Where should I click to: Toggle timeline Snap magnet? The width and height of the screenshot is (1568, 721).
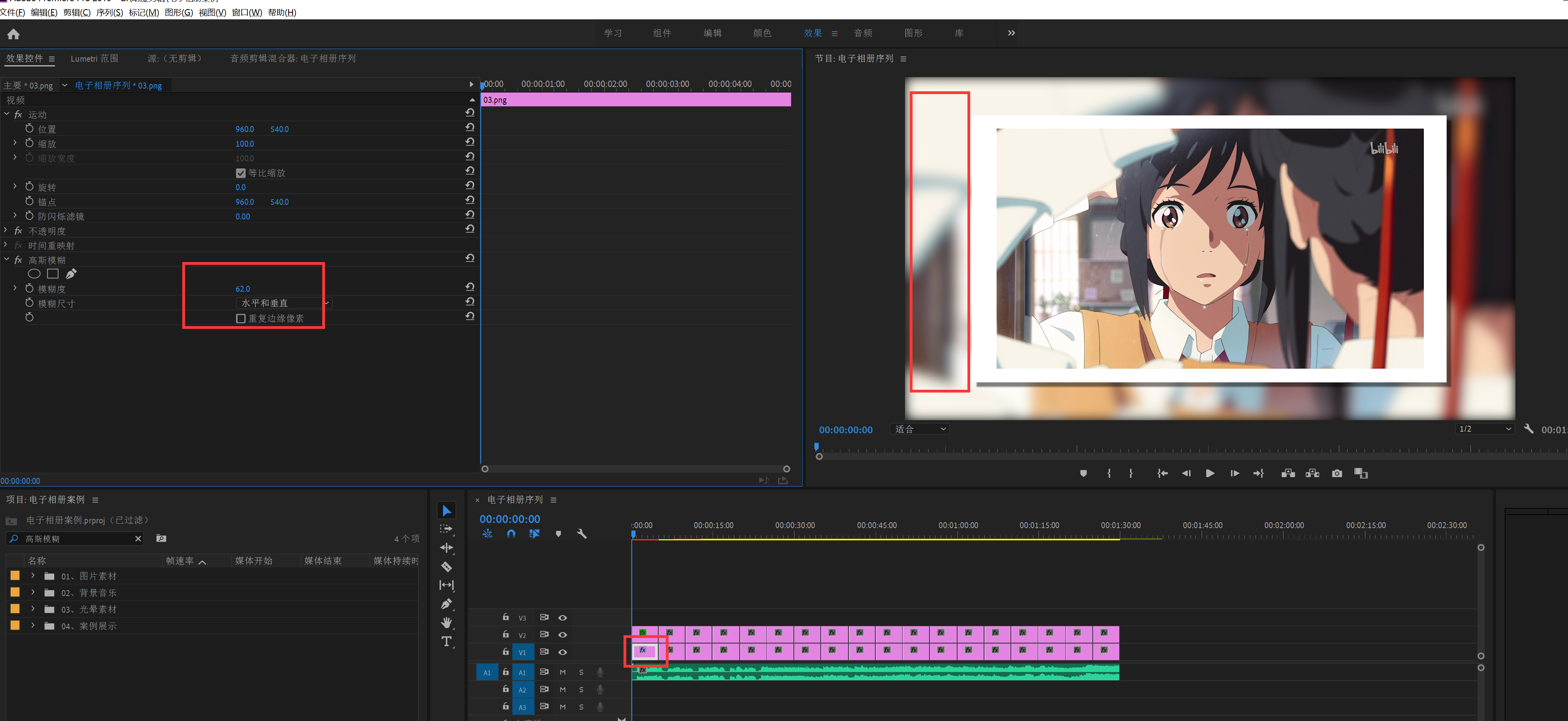click(x=511, y=534)
